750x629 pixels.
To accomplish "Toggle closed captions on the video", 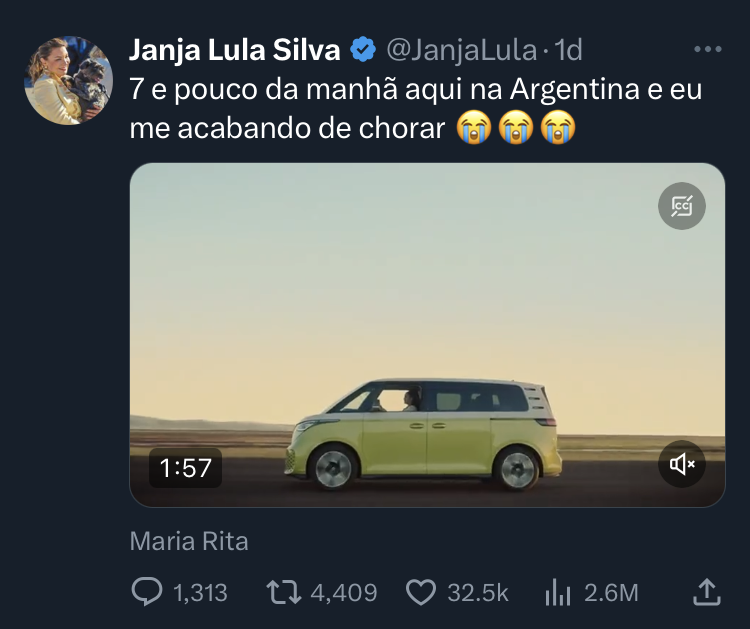I will [x=682, y=207].
